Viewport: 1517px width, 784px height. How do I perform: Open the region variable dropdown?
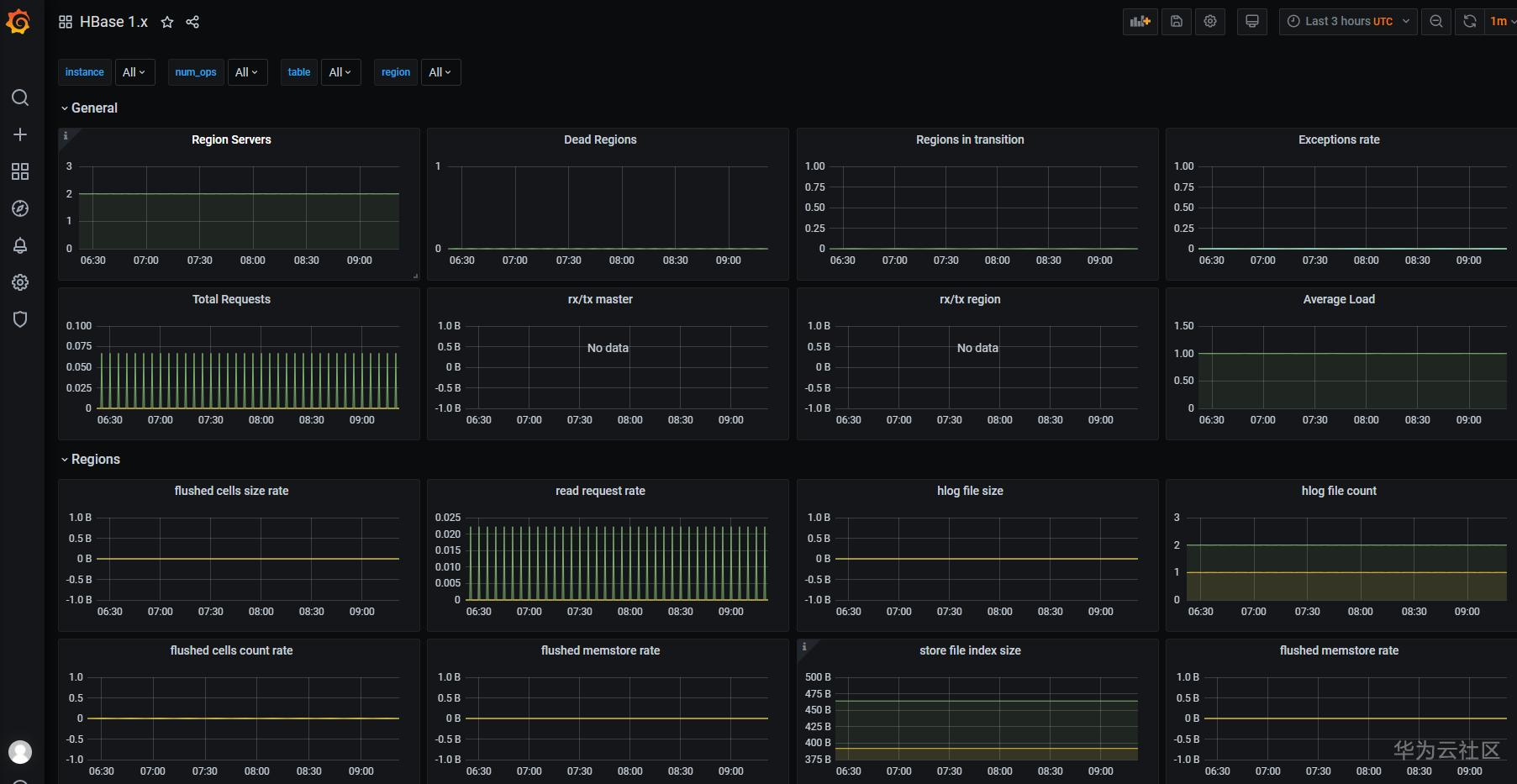click(x=440, y=72)
